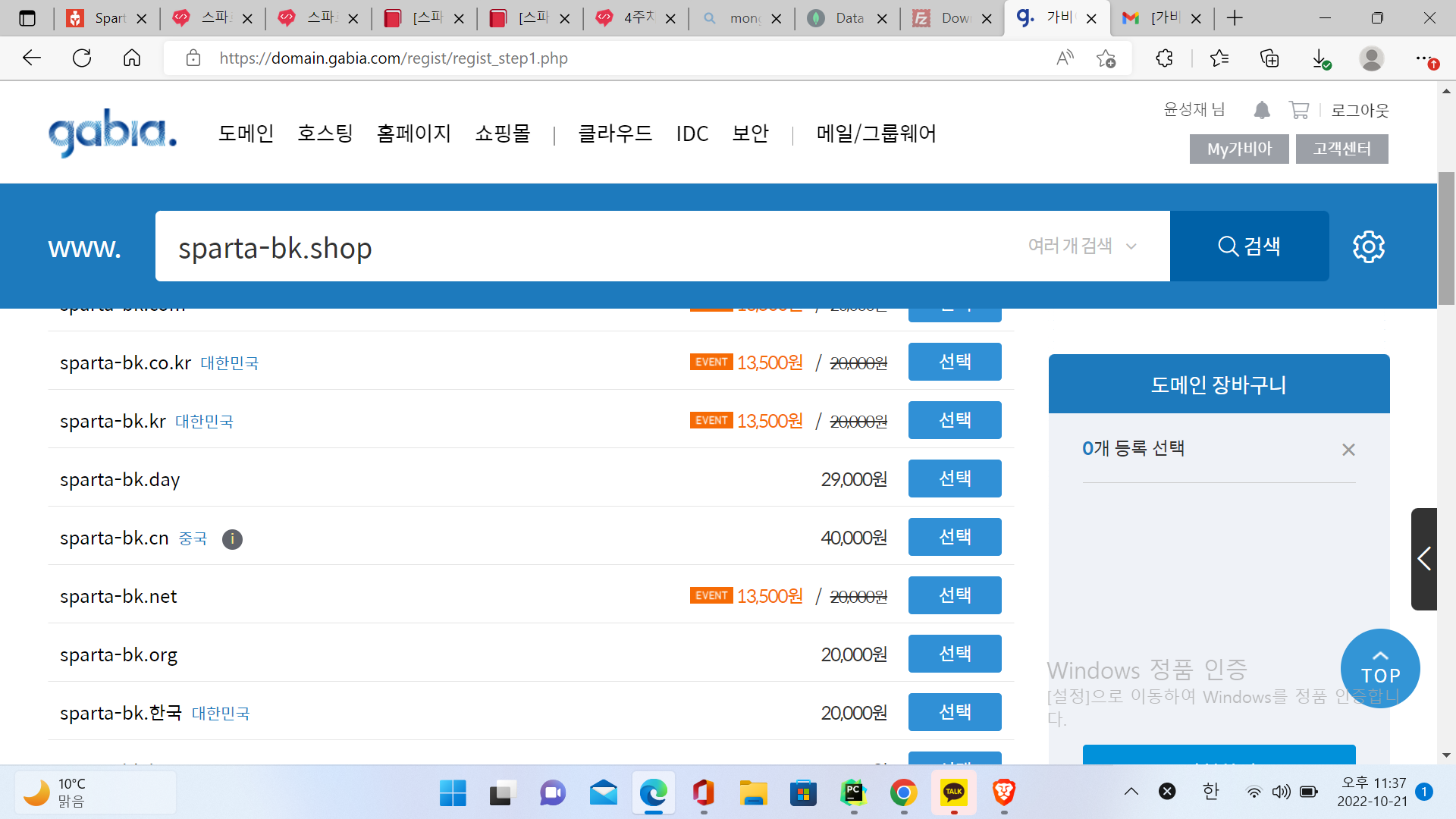Open the browser settings and more menu
The height and width of the screenshot is (819, 1456).
(1425, 58)
